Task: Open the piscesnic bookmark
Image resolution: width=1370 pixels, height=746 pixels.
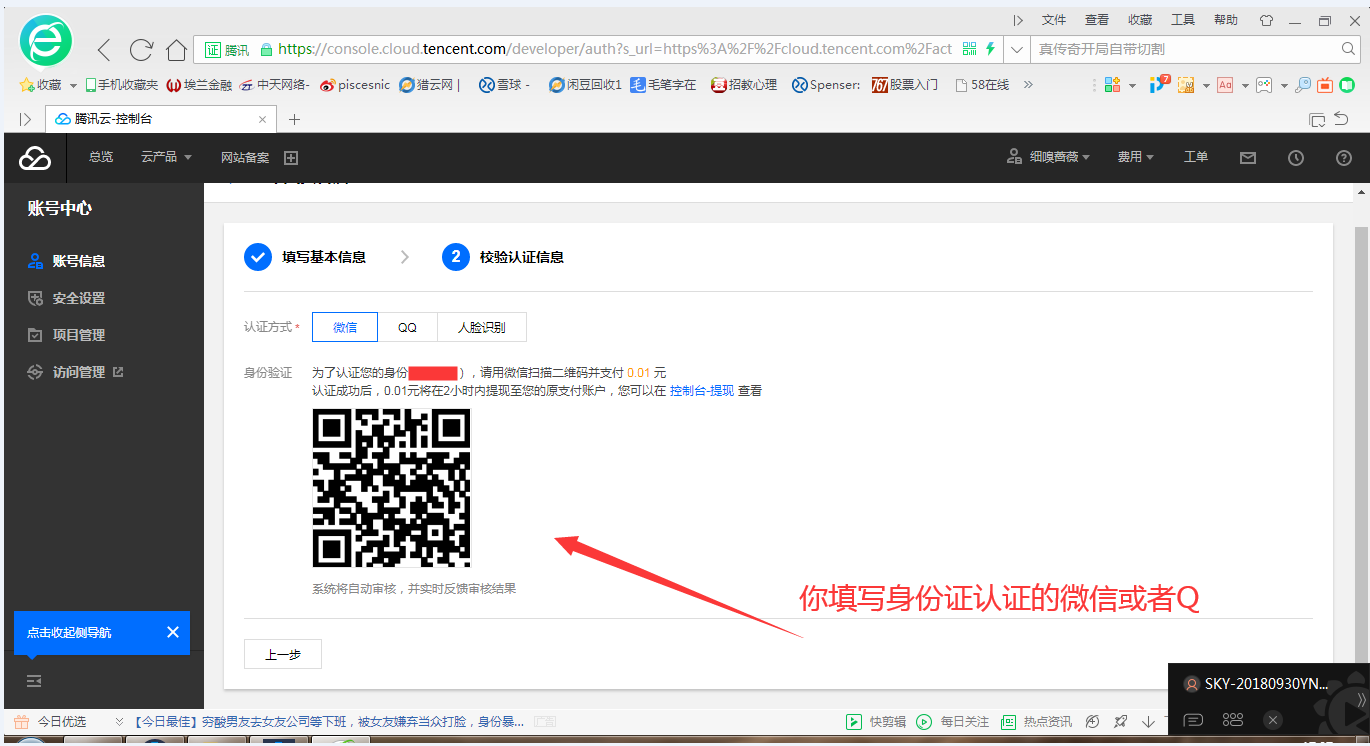Action: click(x=357, y=85)
